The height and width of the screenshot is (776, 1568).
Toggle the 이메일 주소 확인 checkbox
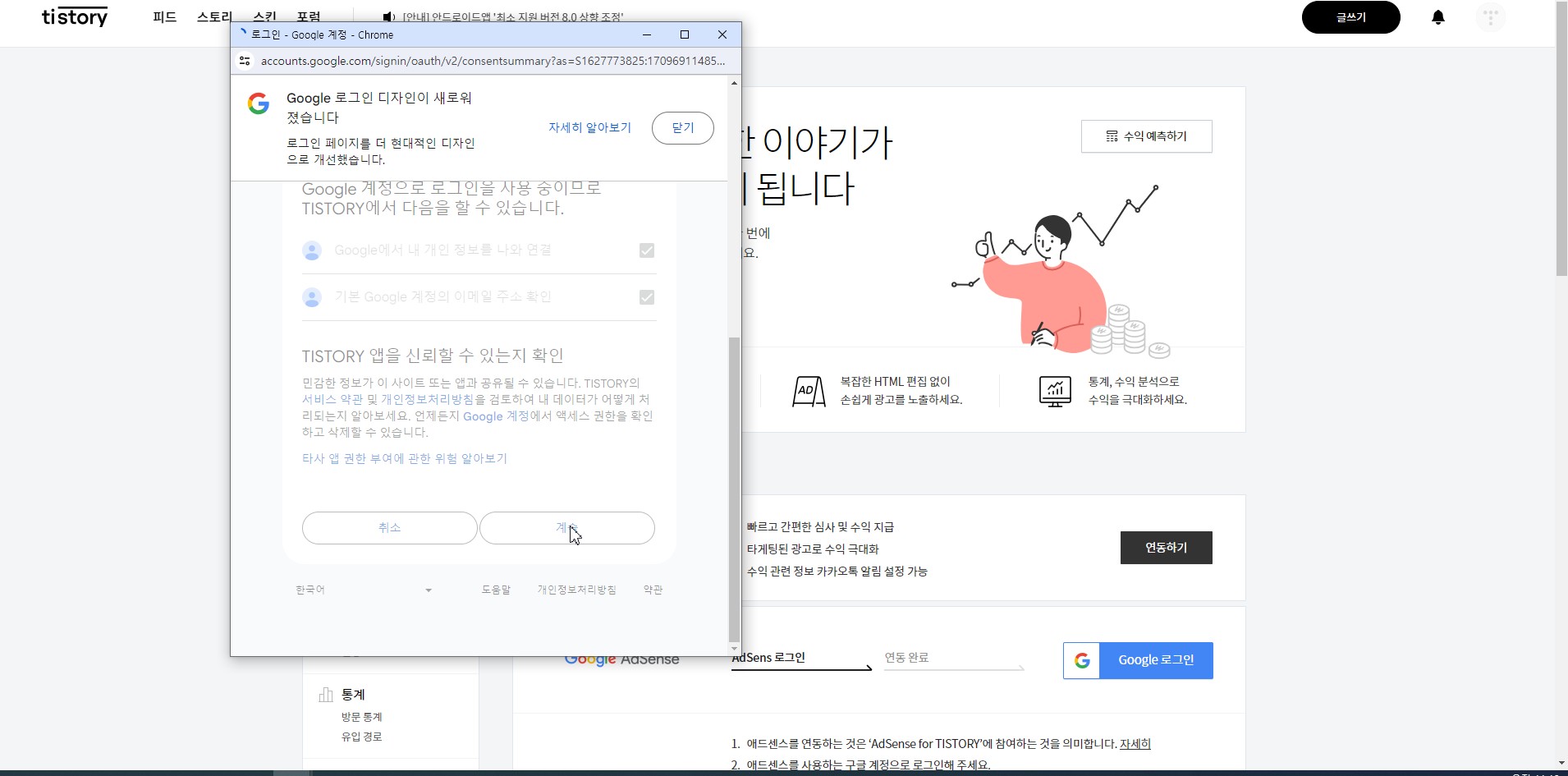(647, 297)
